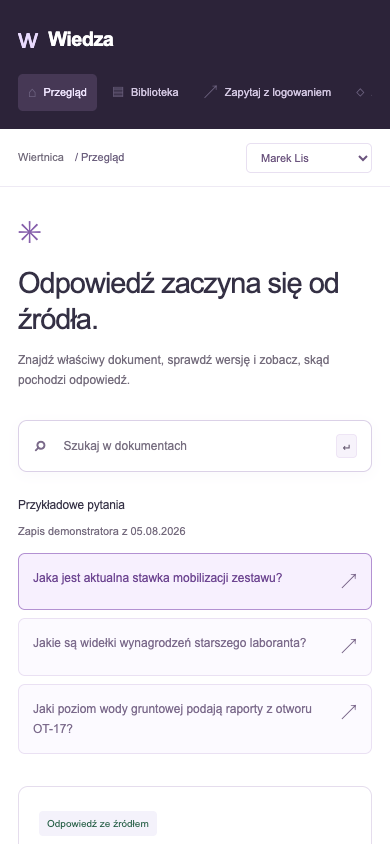Click the arrow icon on the widełki wynagrodzeń question

click(x=349, y=646)
